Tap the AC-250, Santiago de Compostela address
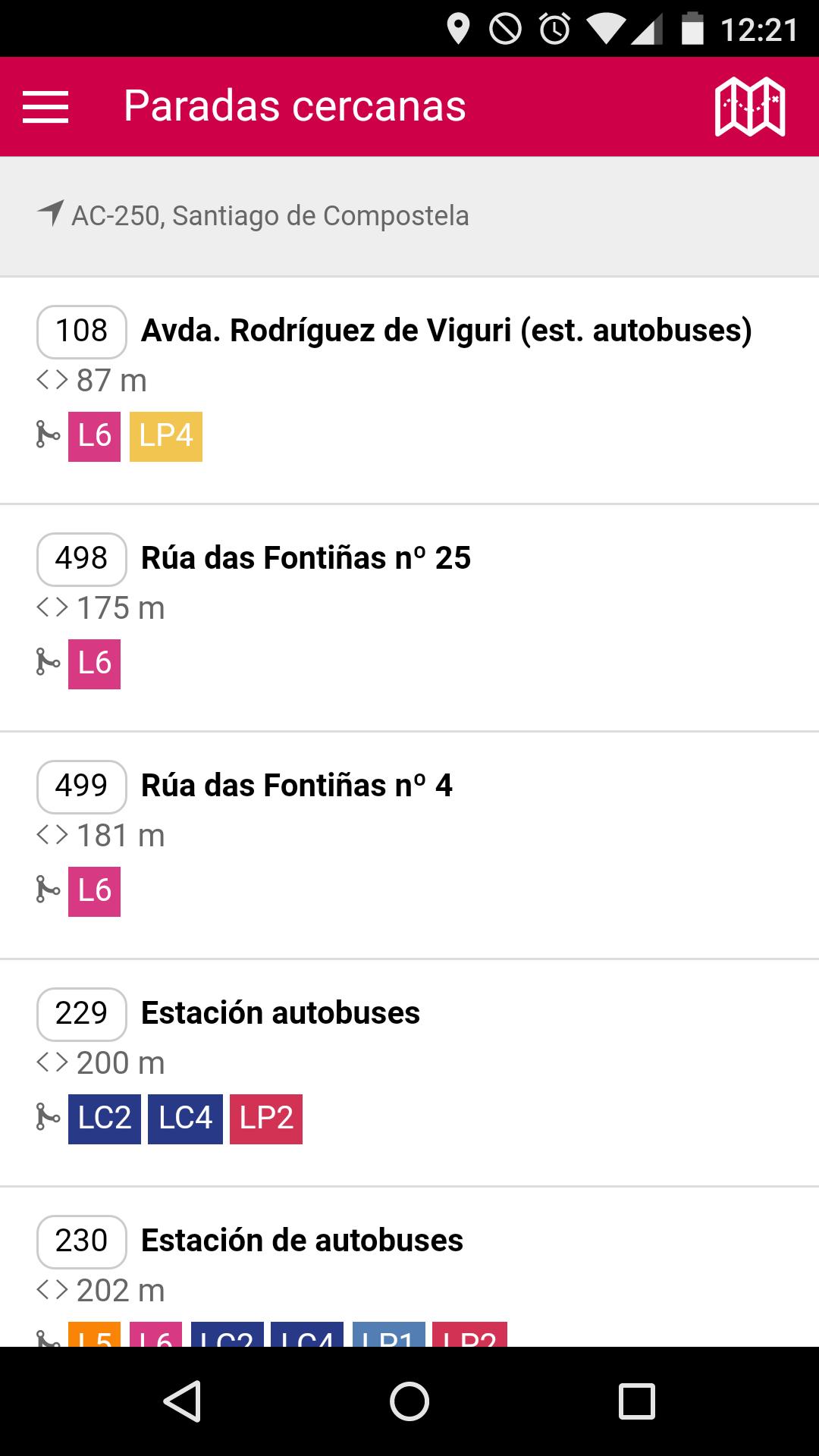819x1456 pixels. (x=270, y=216)
